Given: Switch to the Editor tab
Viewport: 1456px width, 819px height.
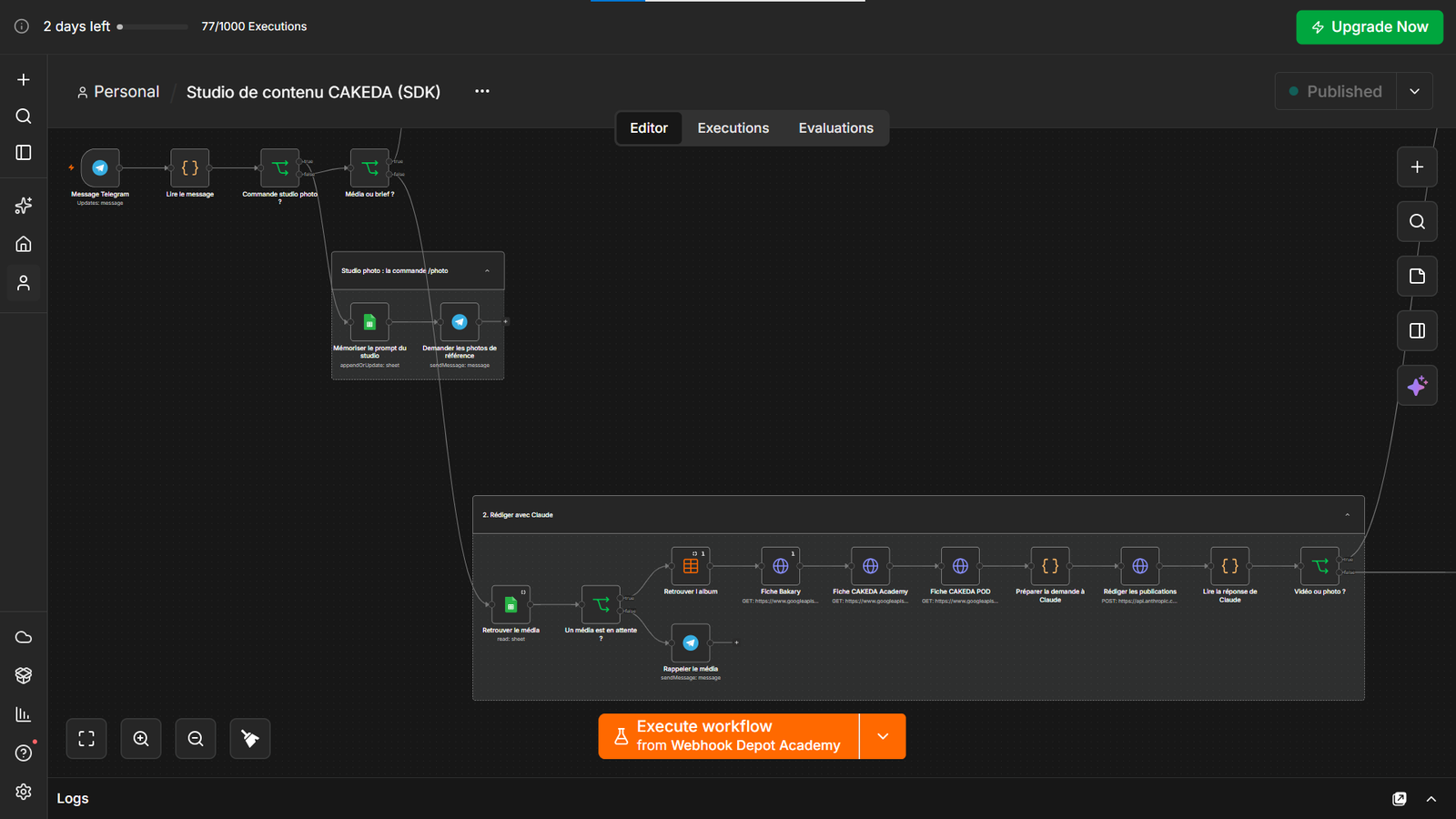Looking at the screenshot, I should pyautogui.click(x=649, y=128).
